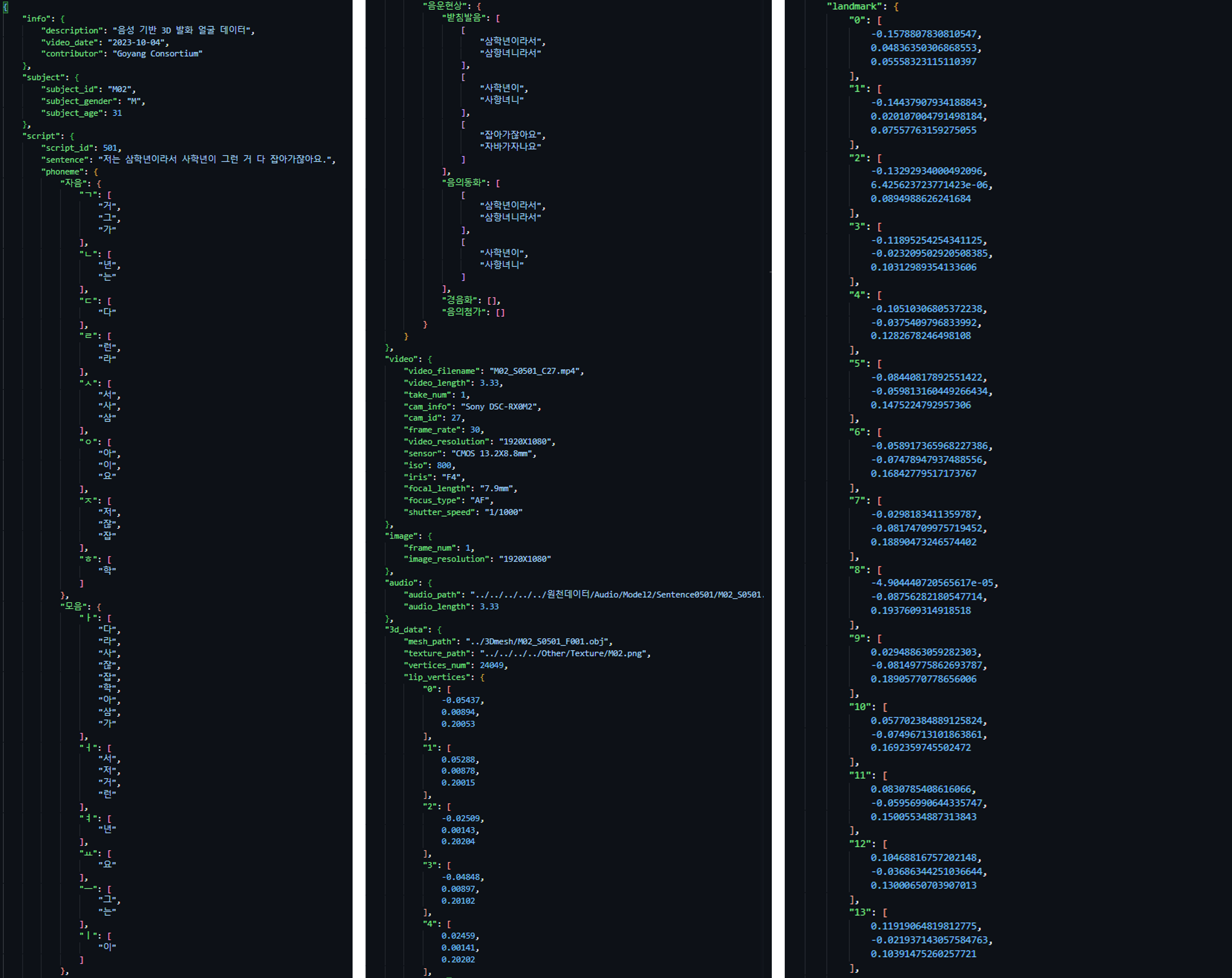Select the lip vertex value -0.05437
The width and height of the screenshot is (1232, 978).
point(461,700)
